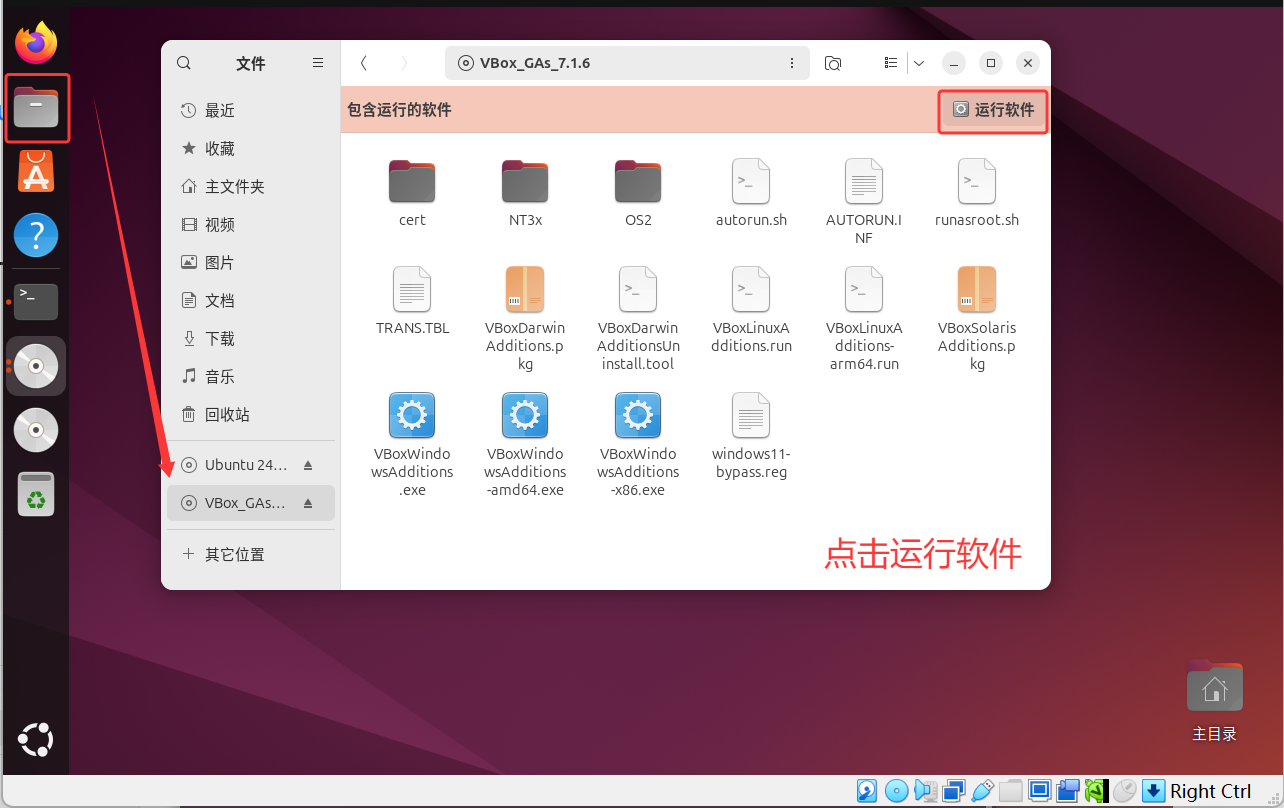Open the Files app in the dock
The image size is (1284, 808).
[36, 107]
